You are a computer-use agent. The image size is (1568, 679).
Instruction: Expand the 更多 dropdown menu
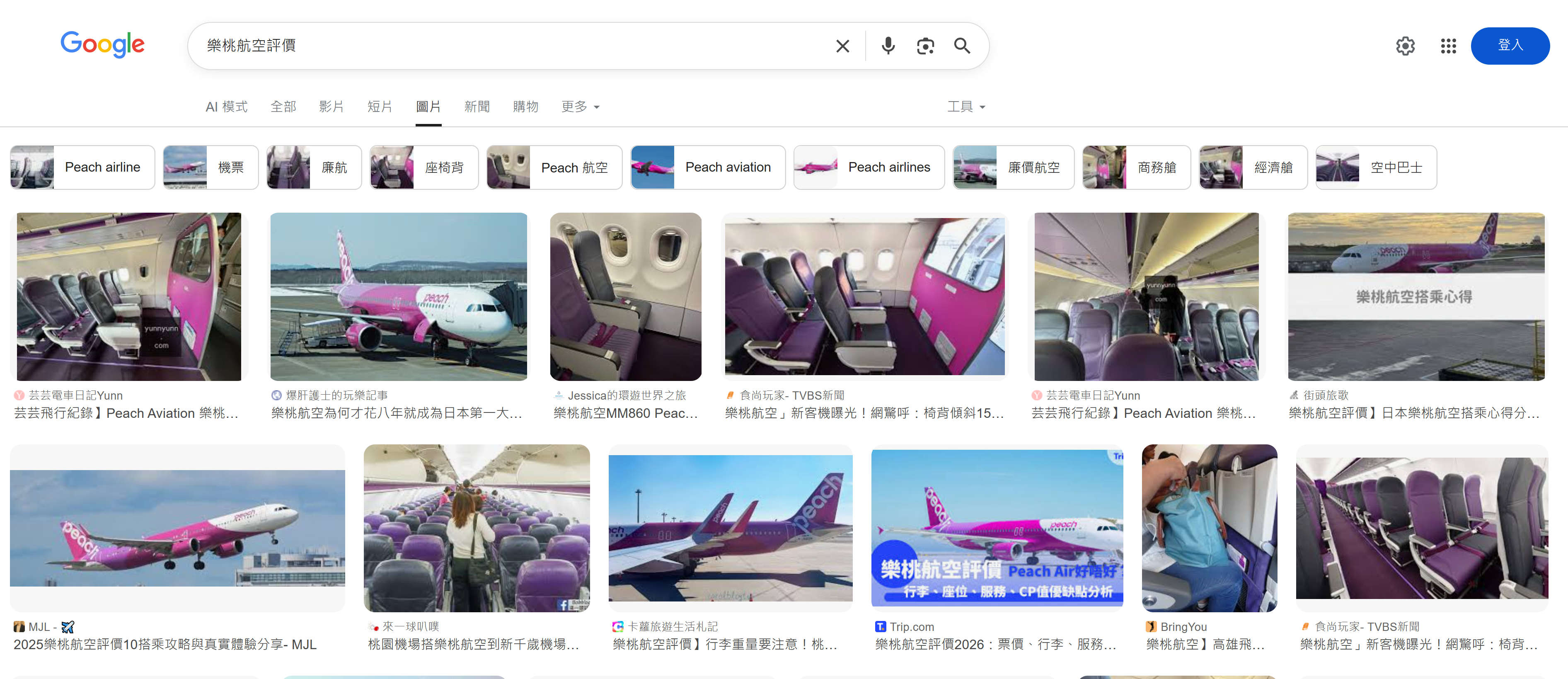580,107
